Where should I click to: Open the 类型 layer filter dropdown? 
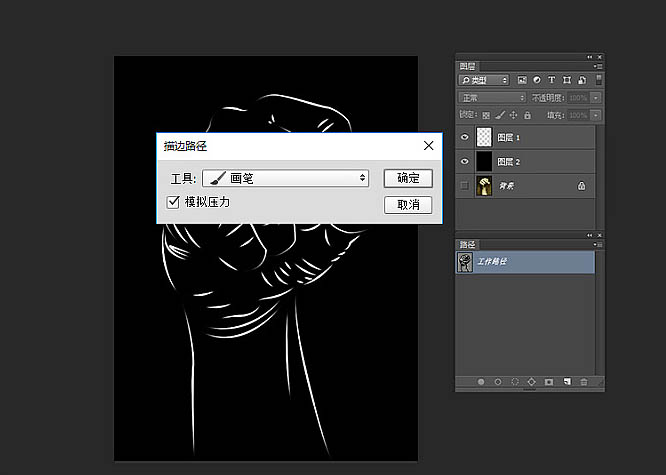484,79
